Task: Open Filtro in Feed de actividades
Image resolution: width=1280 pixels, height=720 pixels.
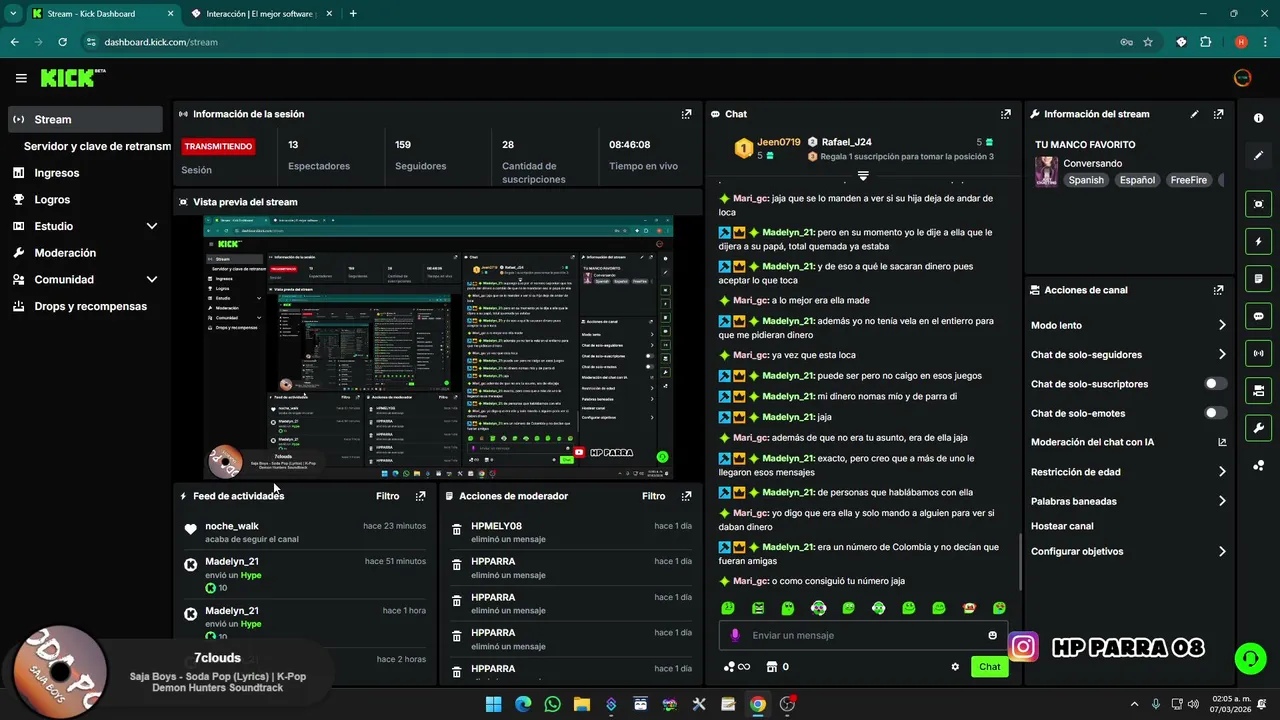Action: (387, 496)
